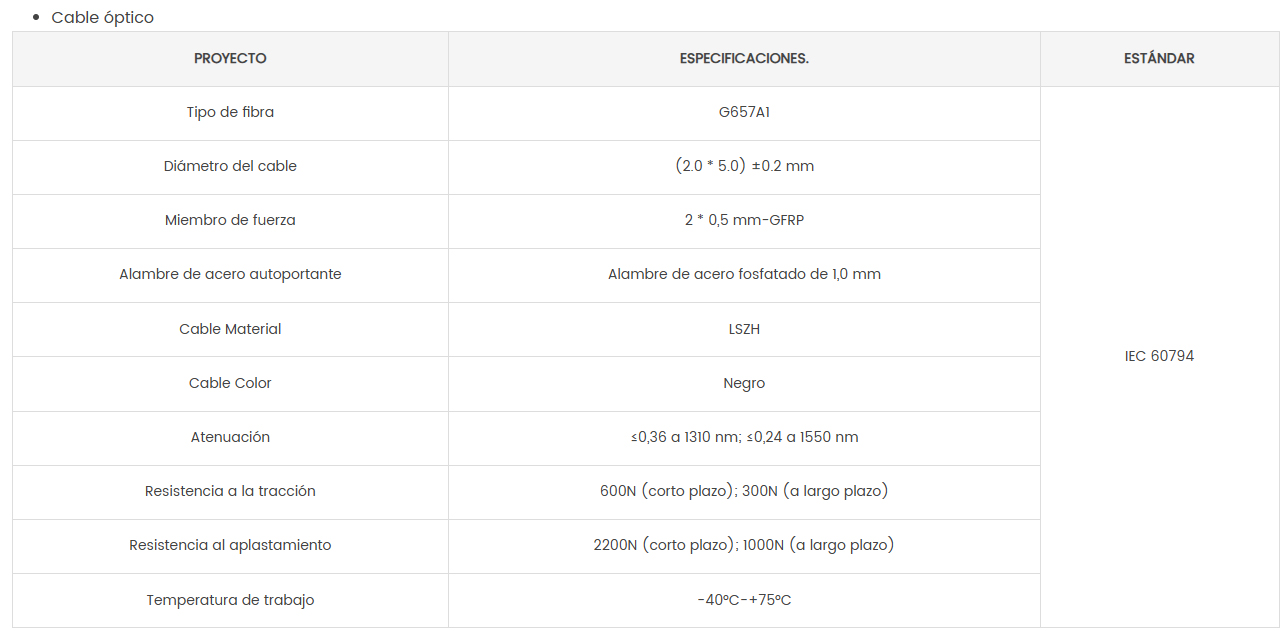Screen dimensions: 1282x634
Task: Click the Atenuación row label
Action: pos(230,437)
